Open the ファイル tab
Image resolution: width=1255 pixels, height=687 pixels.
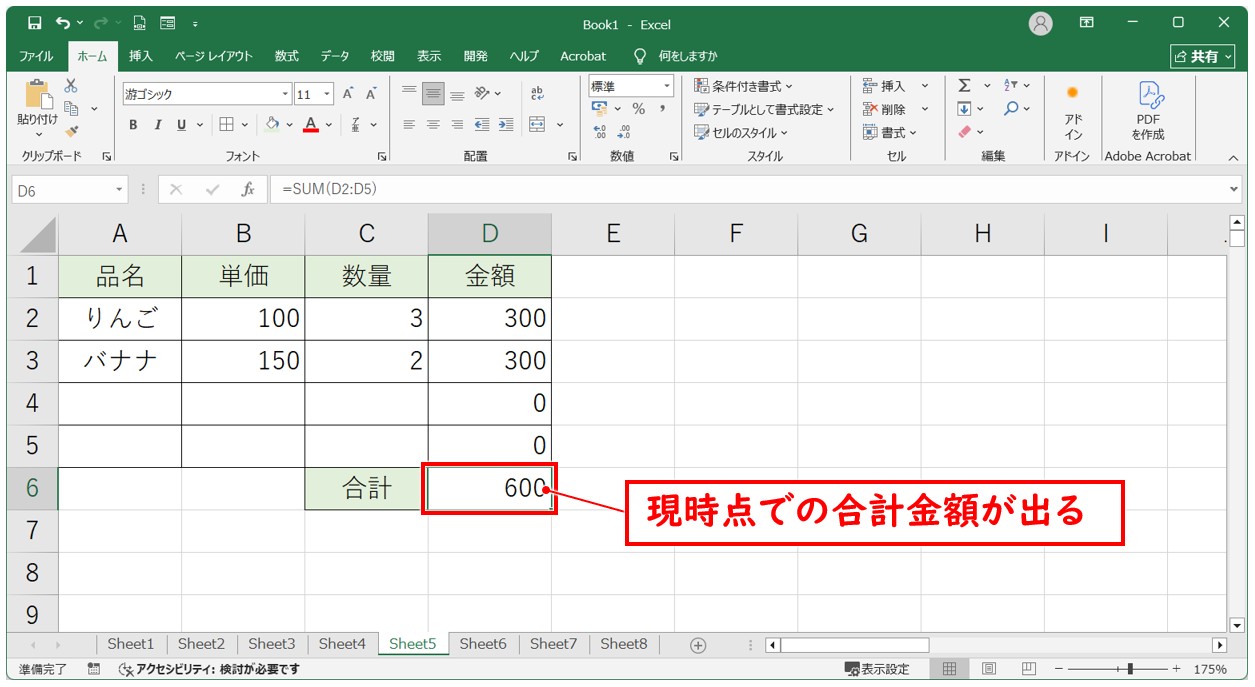click(37, 56)
